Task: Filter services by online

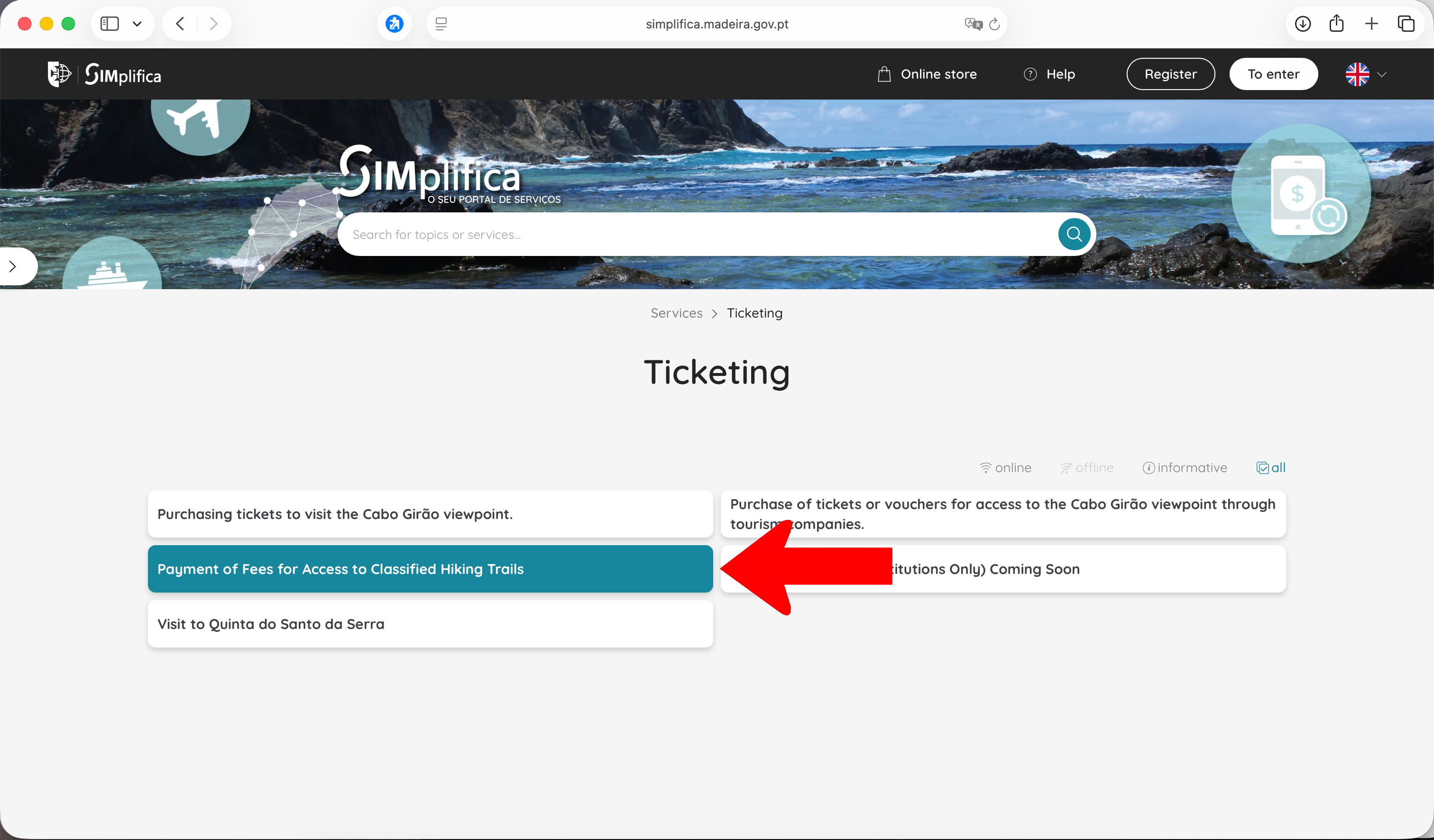Action: (1005, 467)
